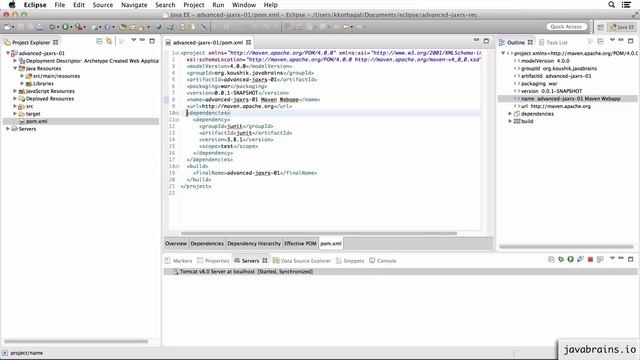Open the Apple menu
The width and height of the screenshot is (640, 360).
pos(12,5)
